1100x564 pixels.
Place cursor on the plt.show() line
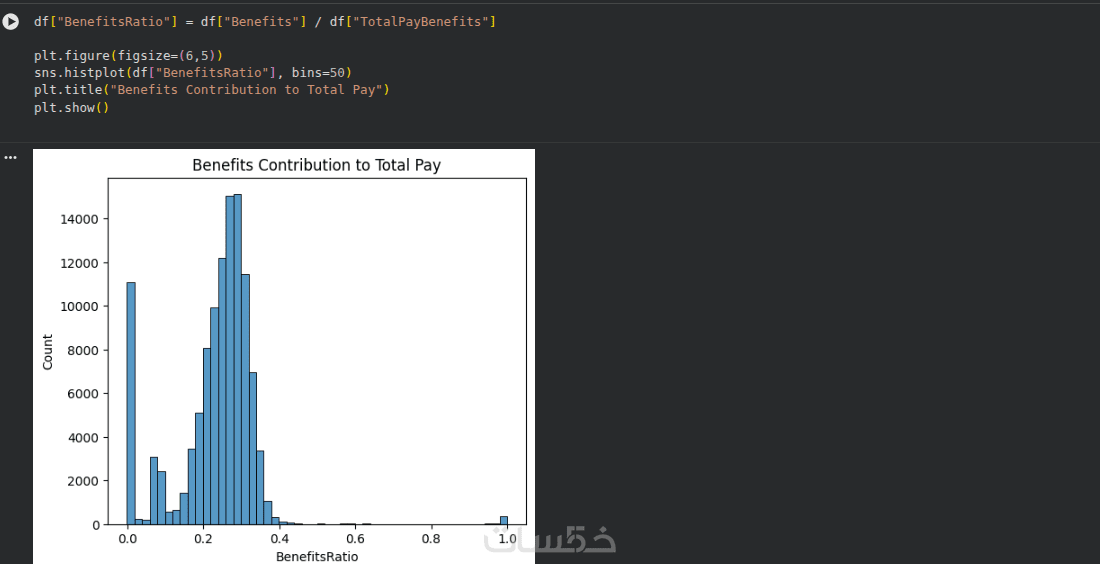tap(70, 107)
